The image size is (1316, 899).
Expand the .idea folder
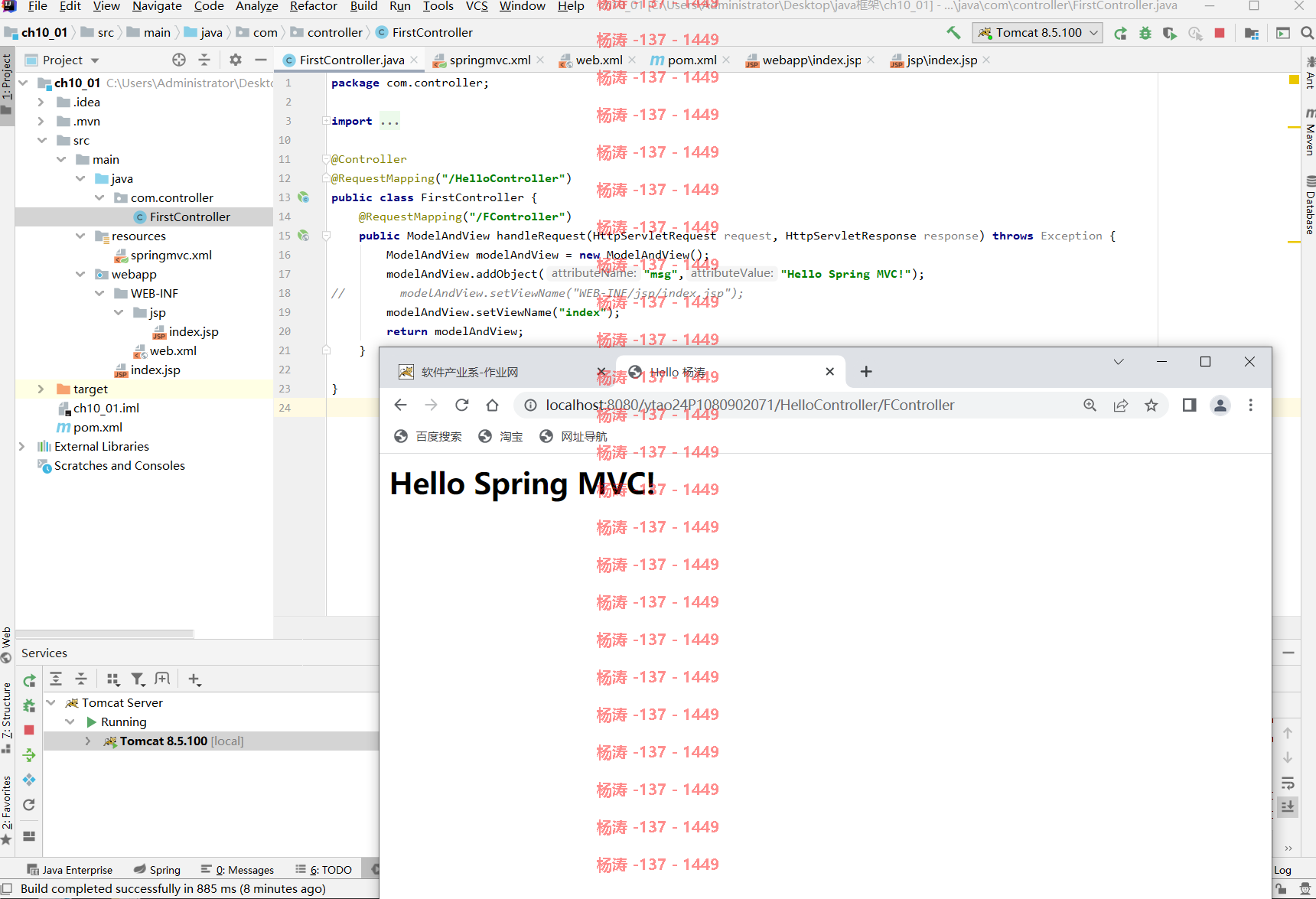coord(41,102)
